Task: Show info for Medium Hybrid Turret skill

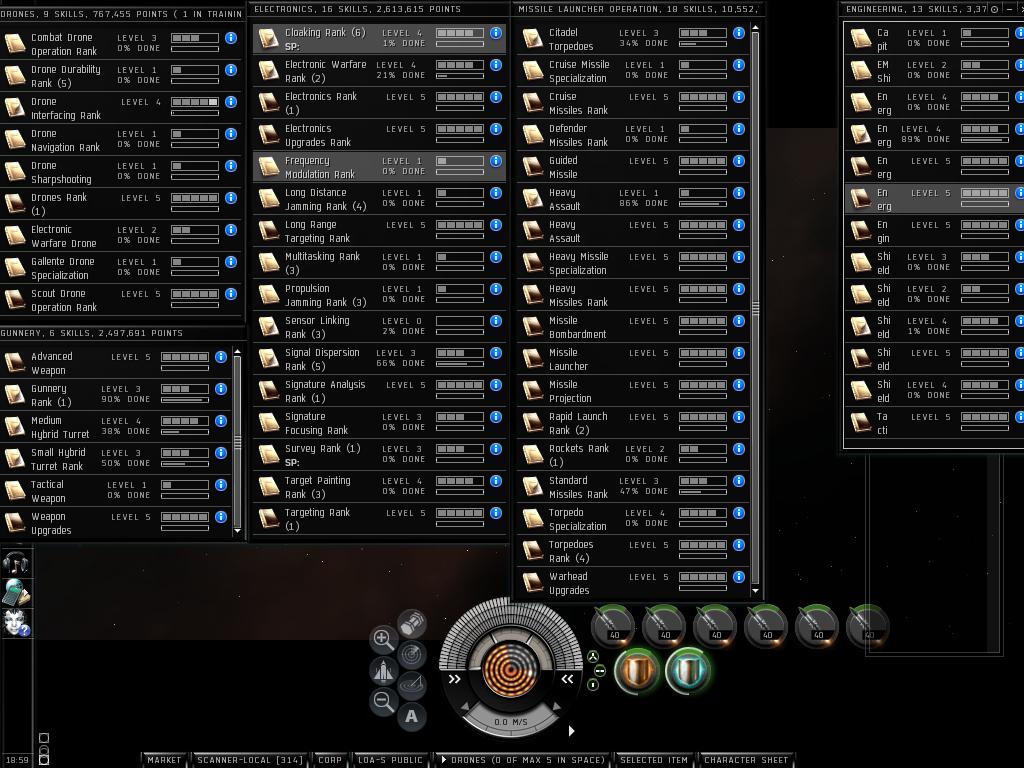Action: point(221,421)
